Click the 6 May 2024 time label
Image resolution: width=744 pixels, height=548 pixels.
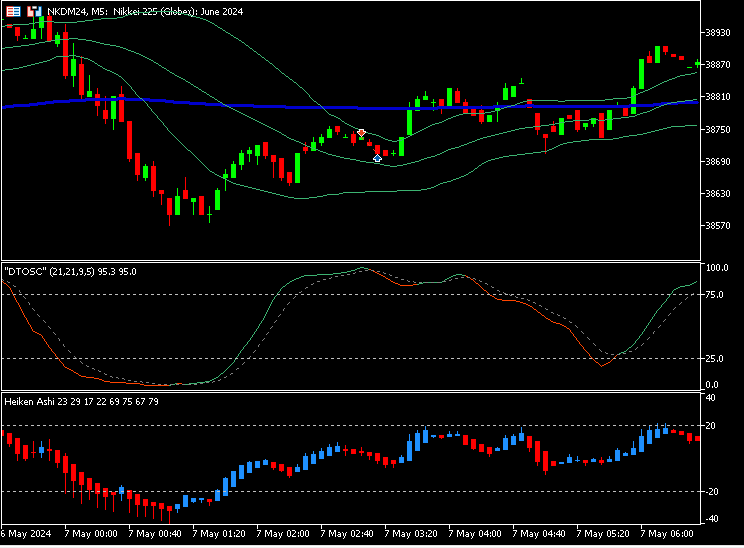pos(26,533)
